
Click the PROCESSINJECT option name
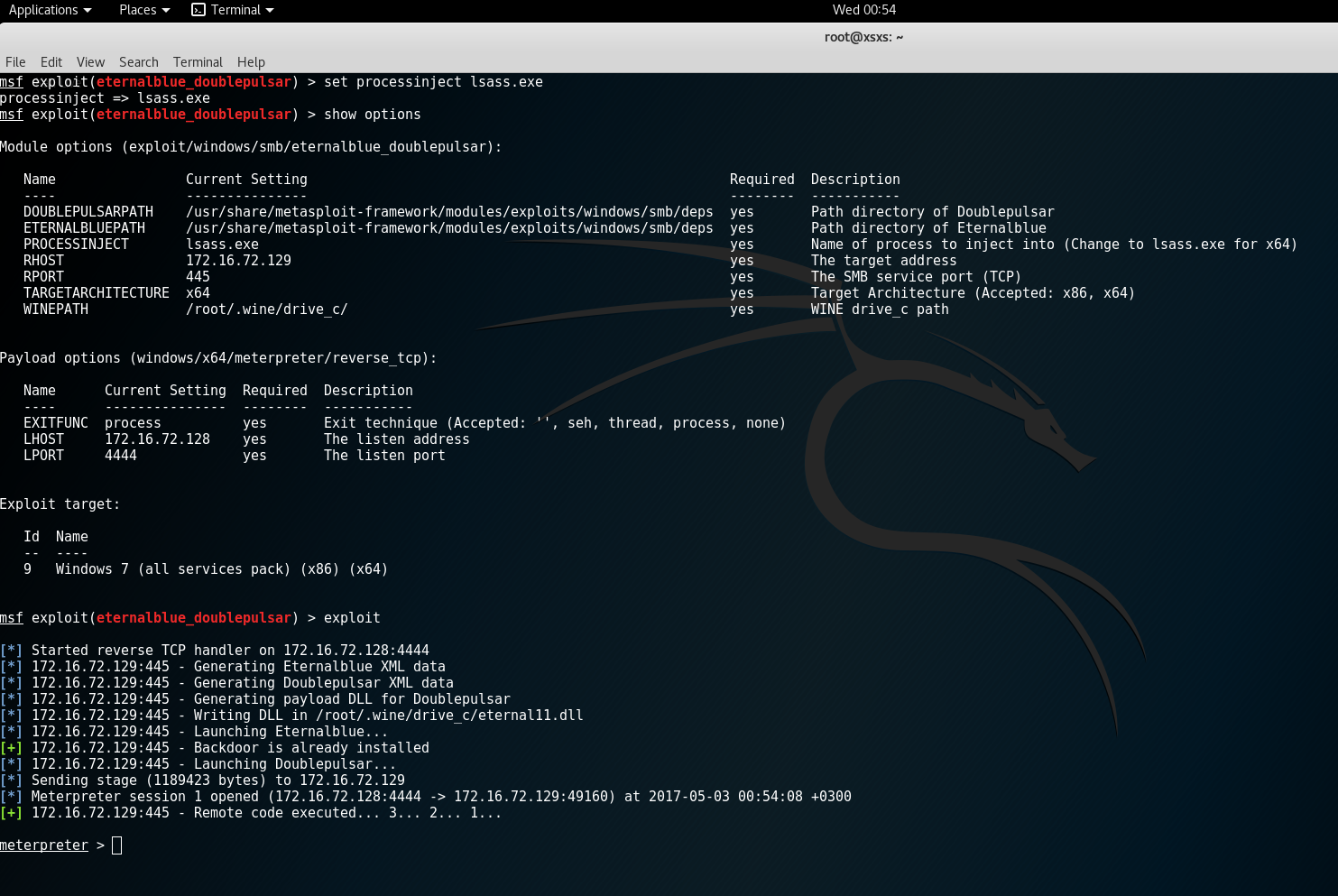tap(76, 245)
